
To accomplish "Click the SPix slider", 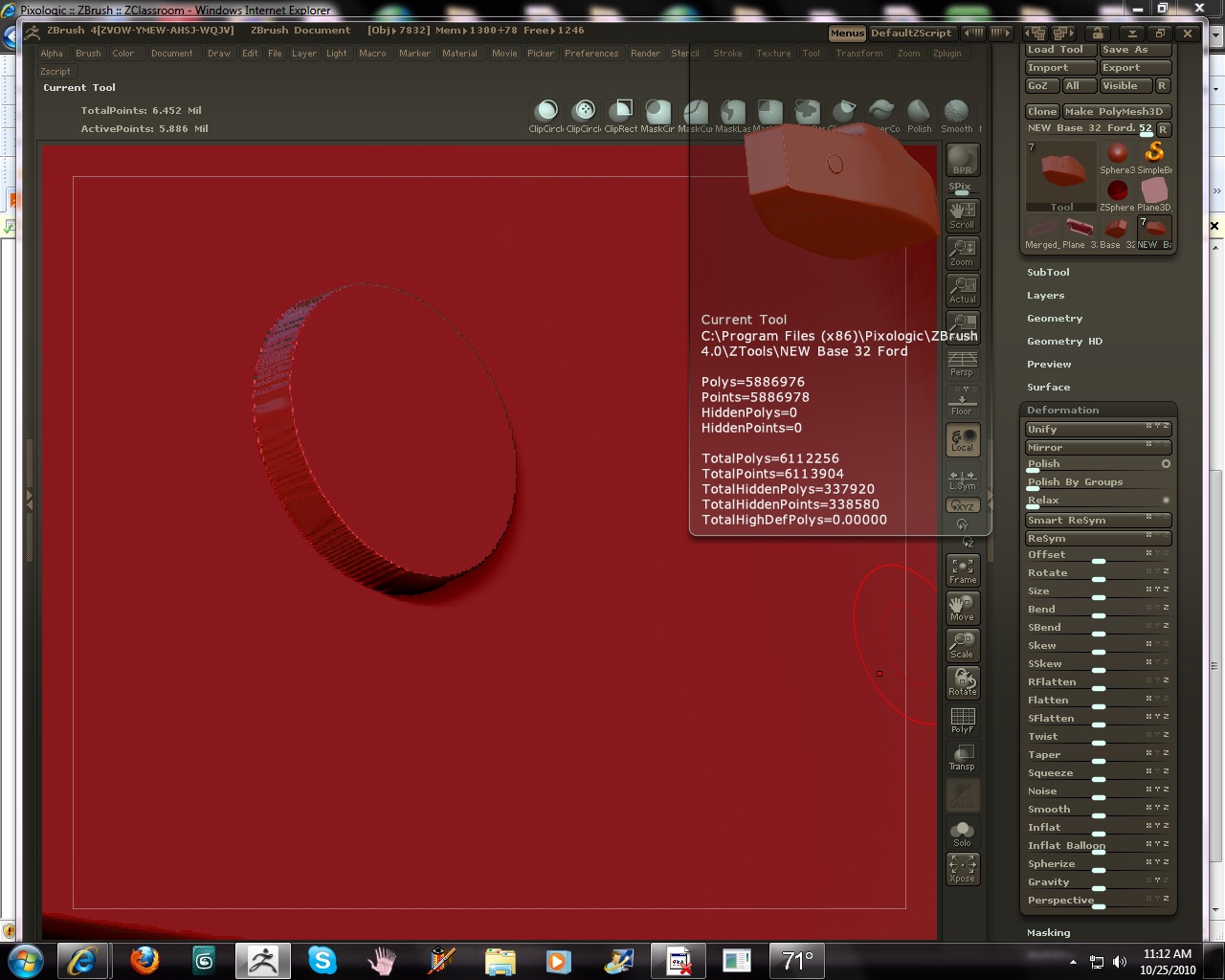I will pyautogui.click(x=962, y=188).
